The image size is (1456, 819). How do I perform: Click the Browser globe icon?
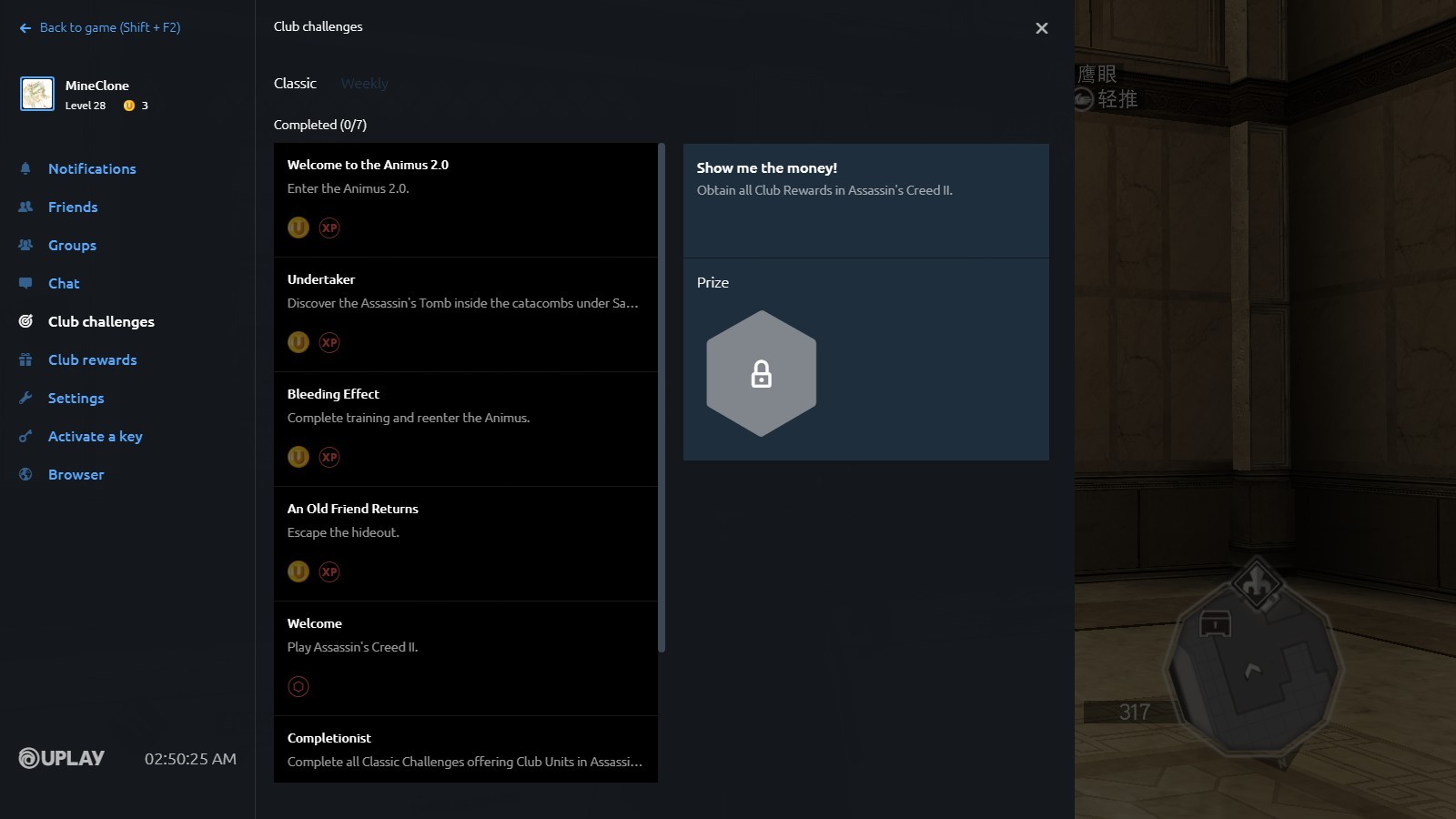(25, 474)
